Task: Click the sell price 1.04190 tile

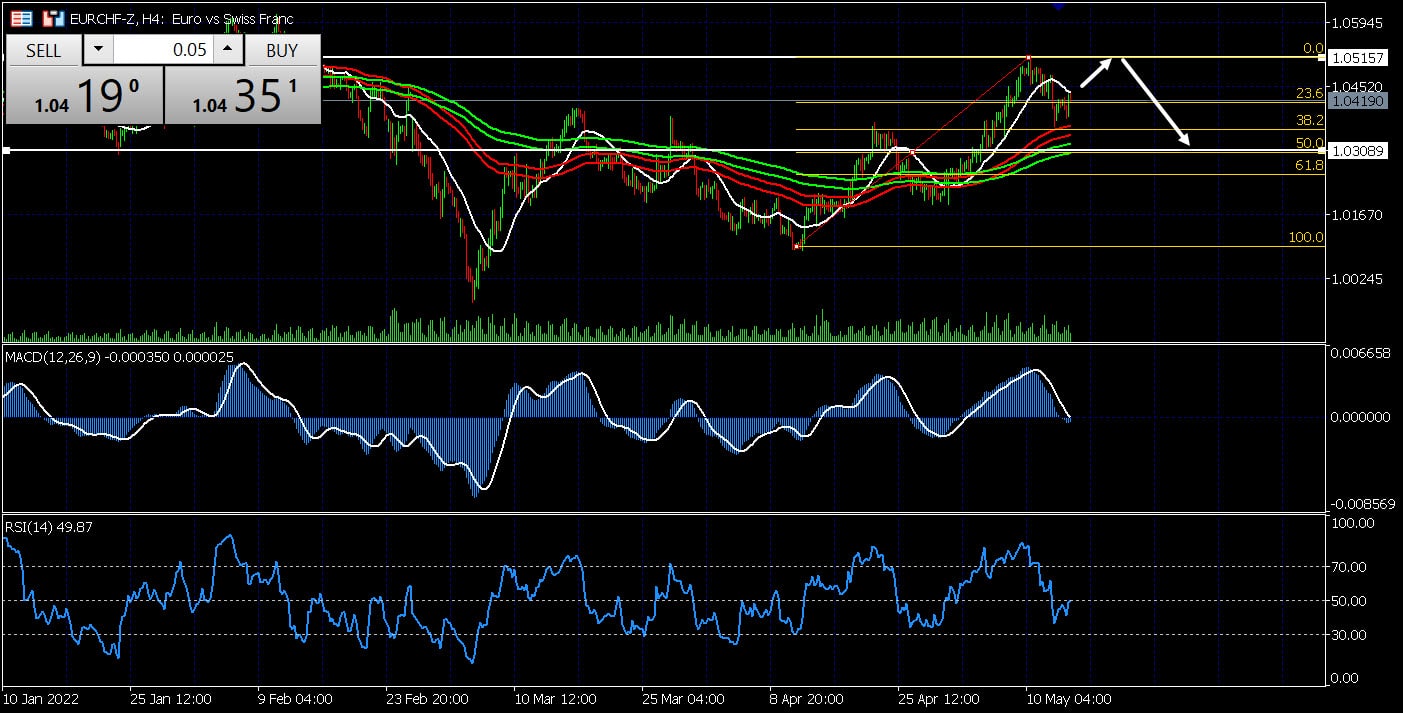Action: 84,96
